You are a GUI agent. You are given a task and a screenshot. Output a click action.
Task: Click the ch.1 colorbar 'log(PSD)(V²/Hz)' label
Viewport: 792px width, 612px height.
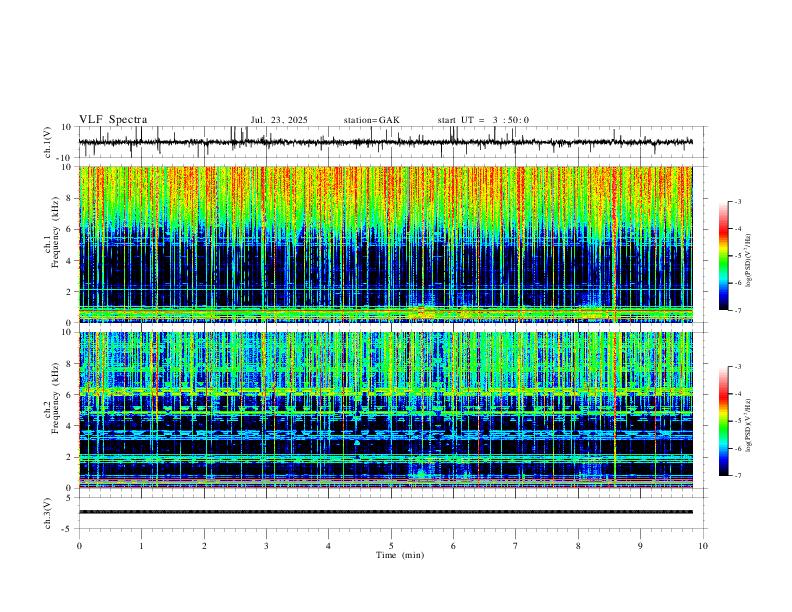click(x=749, y=260)
